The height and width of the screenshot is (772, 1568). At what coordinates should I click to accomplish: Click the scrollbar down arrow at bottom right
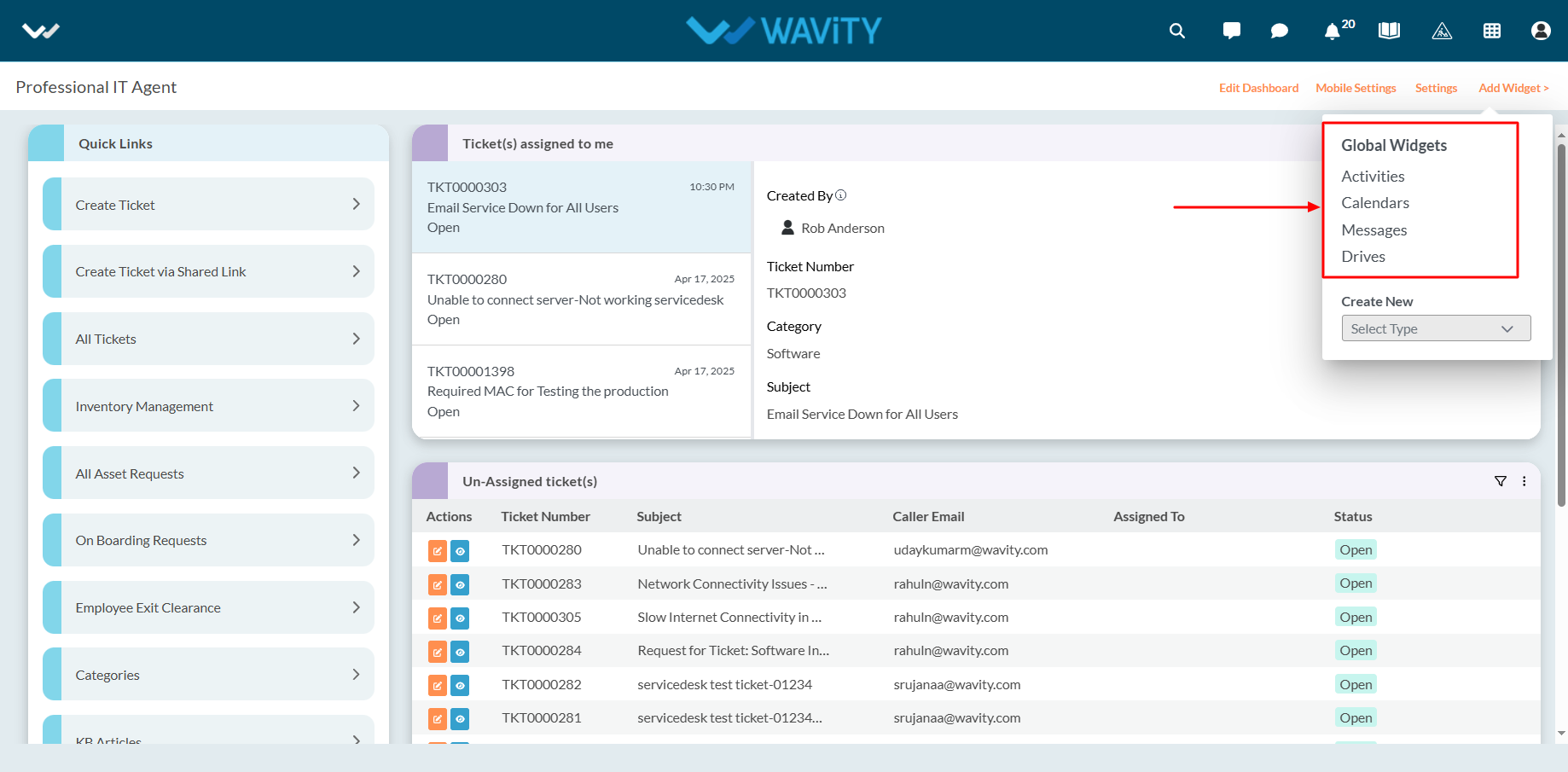(1561, 734)
